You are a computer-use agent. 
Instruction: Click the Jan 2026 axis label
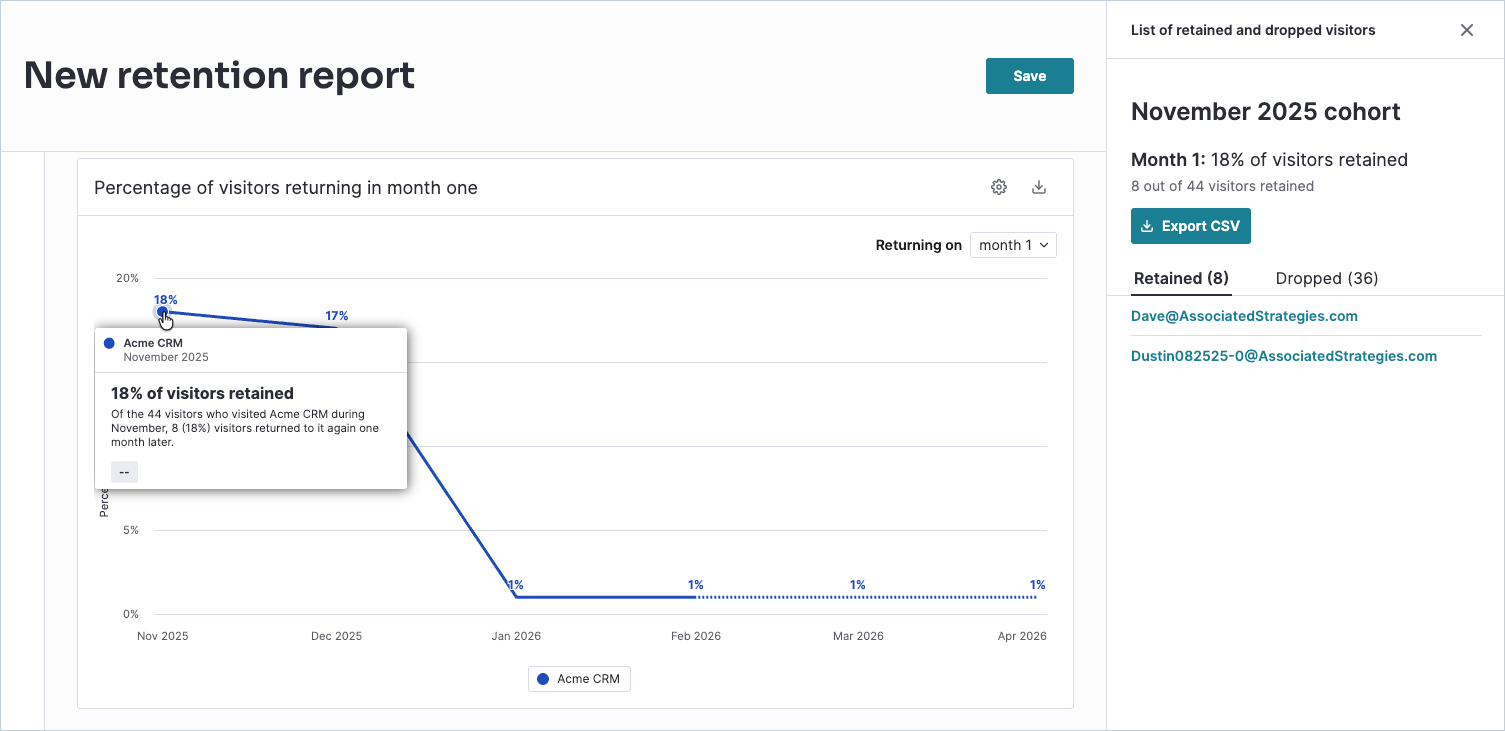point(515,636)
